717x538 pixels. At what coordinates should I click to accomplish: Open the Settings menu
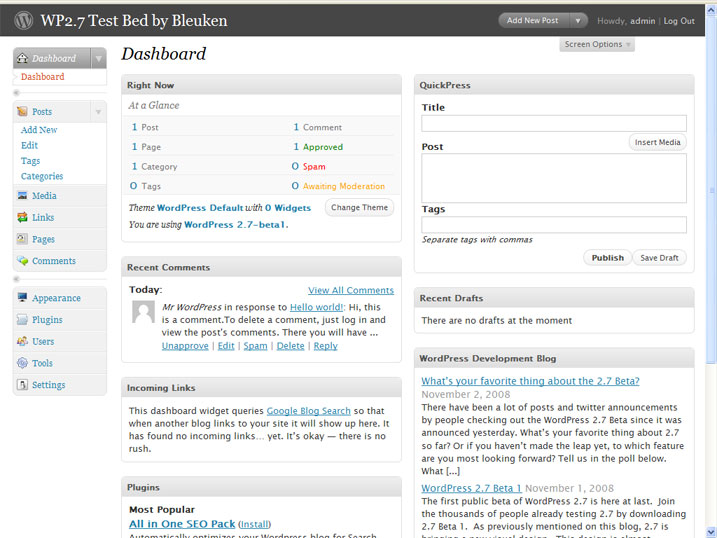click(48, 385)
